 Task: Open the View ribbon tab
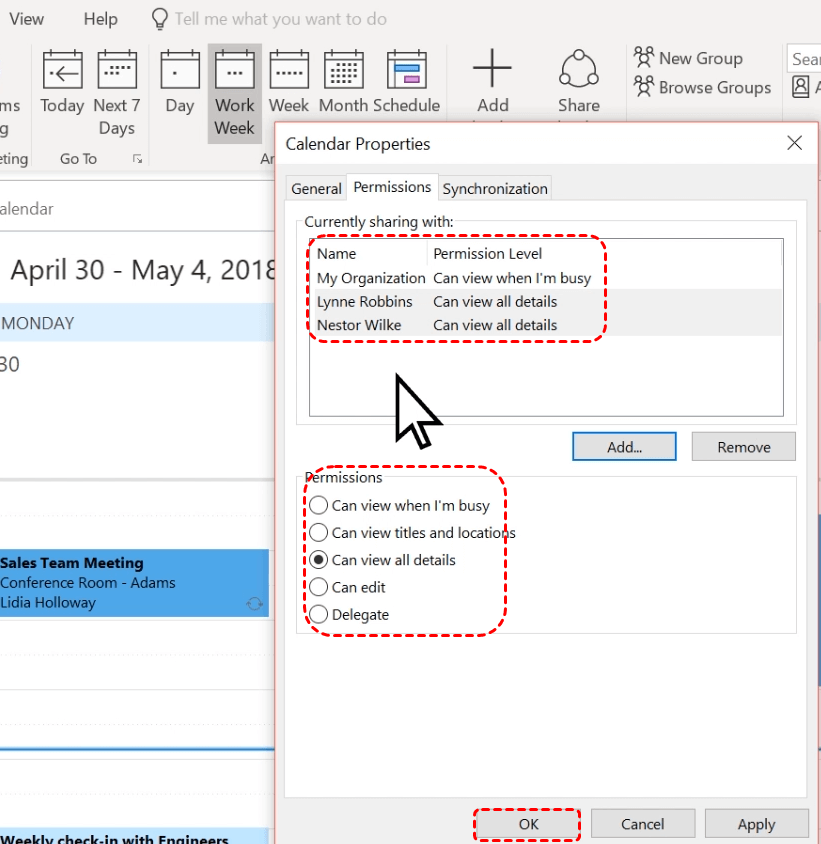coord(26,19)
